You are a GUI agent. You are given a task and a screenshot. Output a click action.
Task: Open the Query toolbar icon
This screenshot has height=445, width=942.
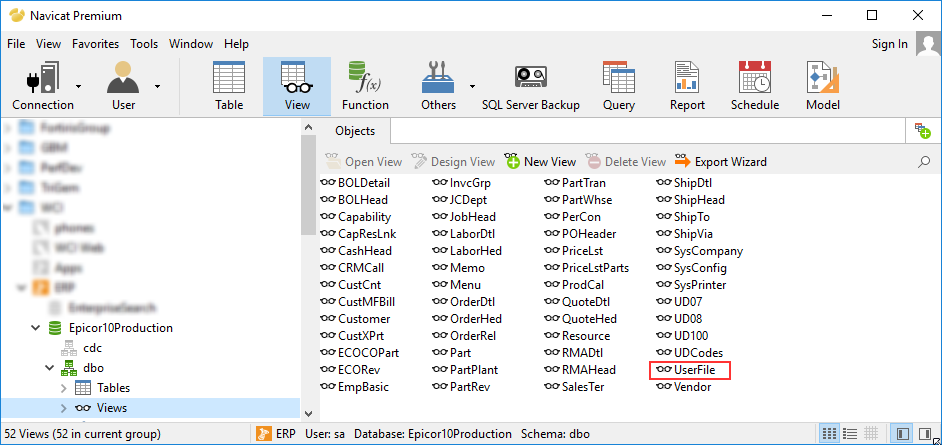(x=619, y=86)
